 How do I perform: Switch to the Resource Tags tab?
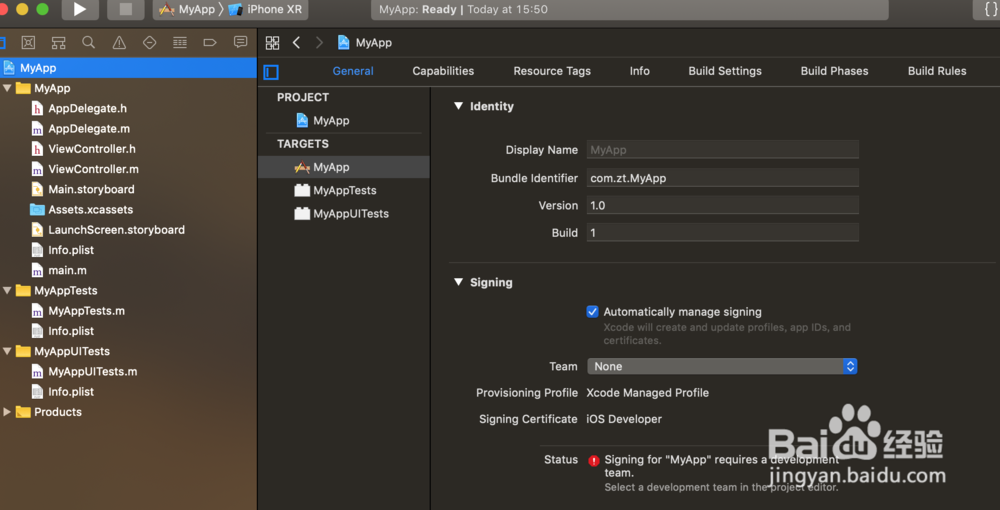552,71
